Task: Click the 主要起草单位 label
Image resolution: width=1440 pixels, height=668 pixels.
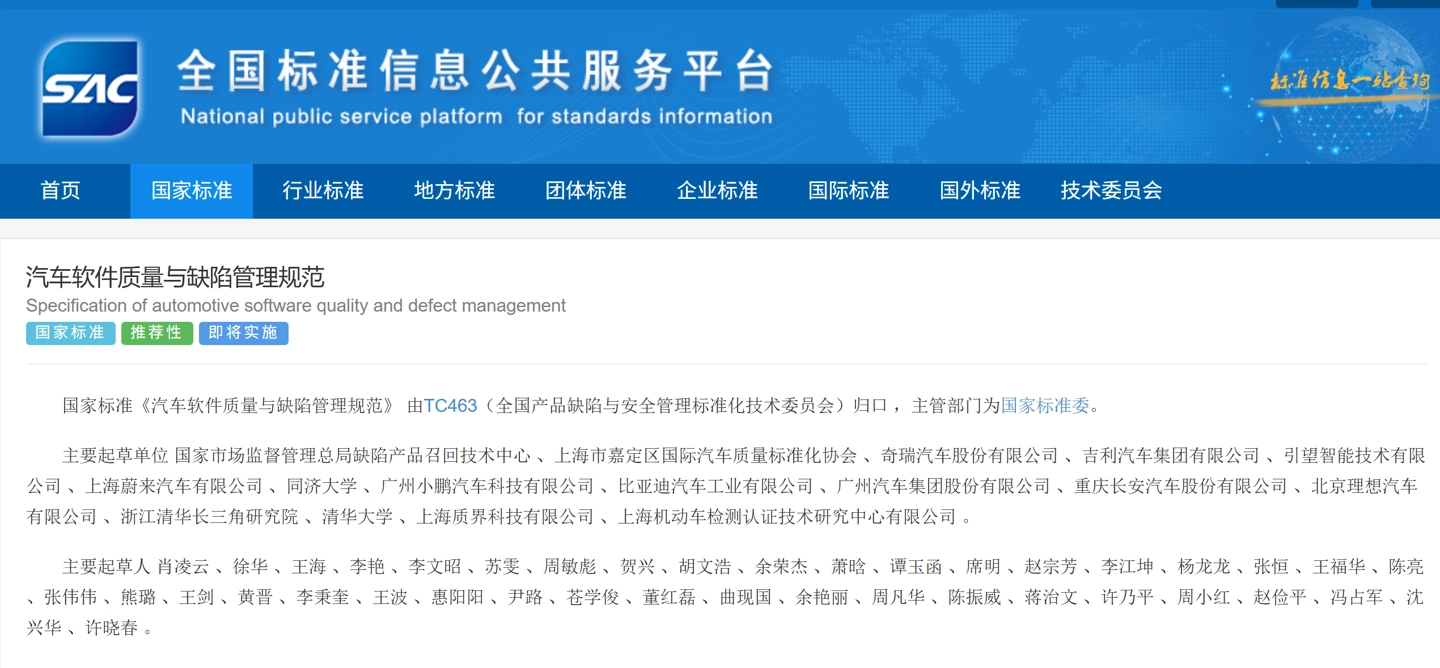Action: pyautogui.click(x=115, y=456)
